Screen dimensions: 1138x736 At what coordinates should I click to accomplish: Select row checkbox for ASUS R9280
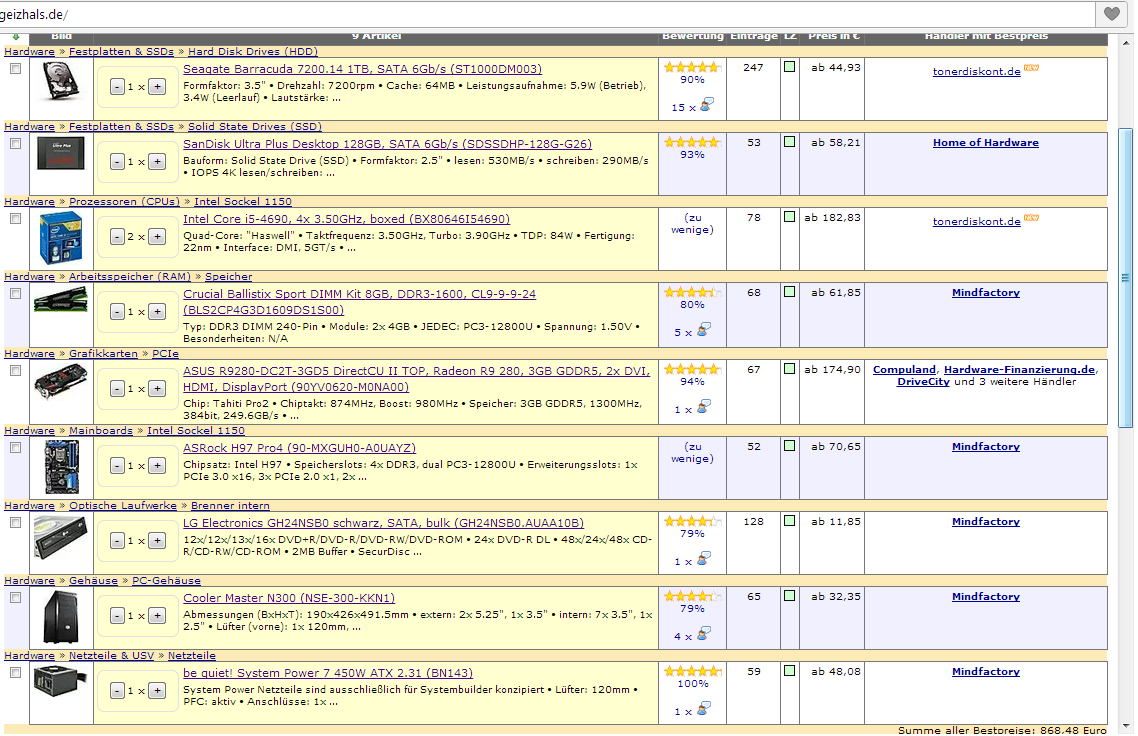coord(15,371)
